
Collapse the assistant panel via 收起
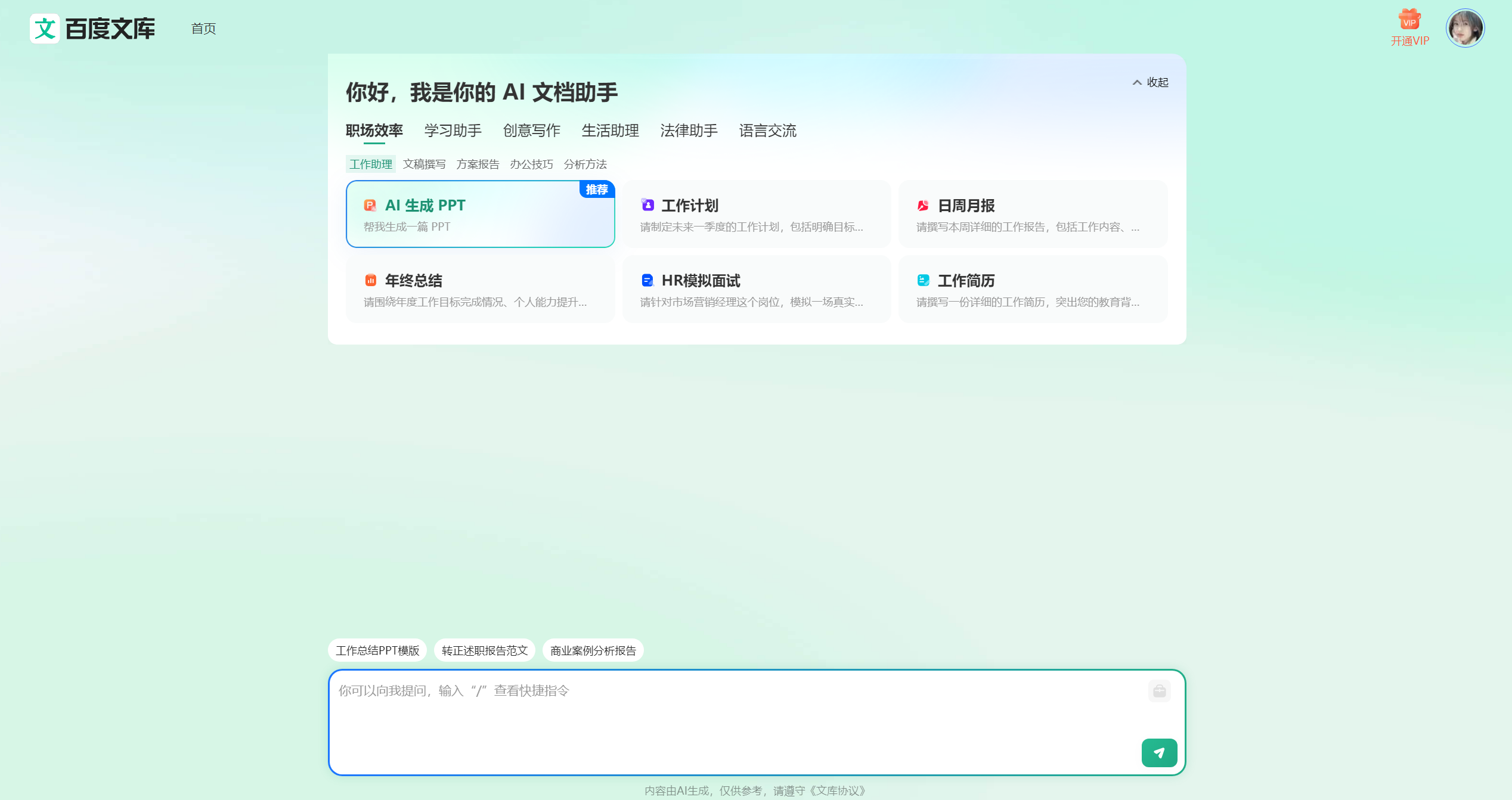1151,82
